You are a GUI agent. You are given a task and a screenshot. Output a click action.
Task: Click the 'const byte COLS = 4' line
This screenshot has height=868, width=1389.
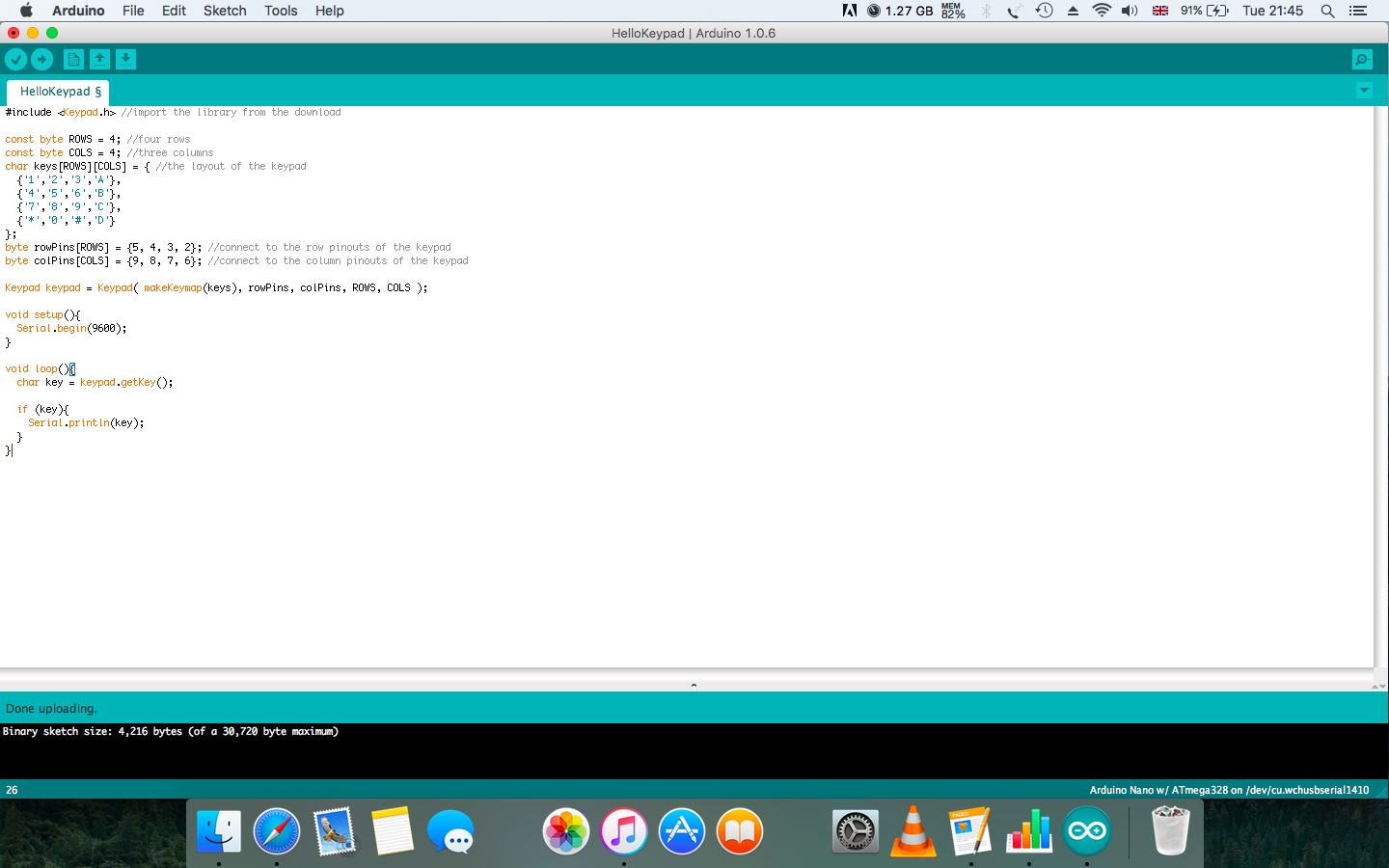[109, 152]
